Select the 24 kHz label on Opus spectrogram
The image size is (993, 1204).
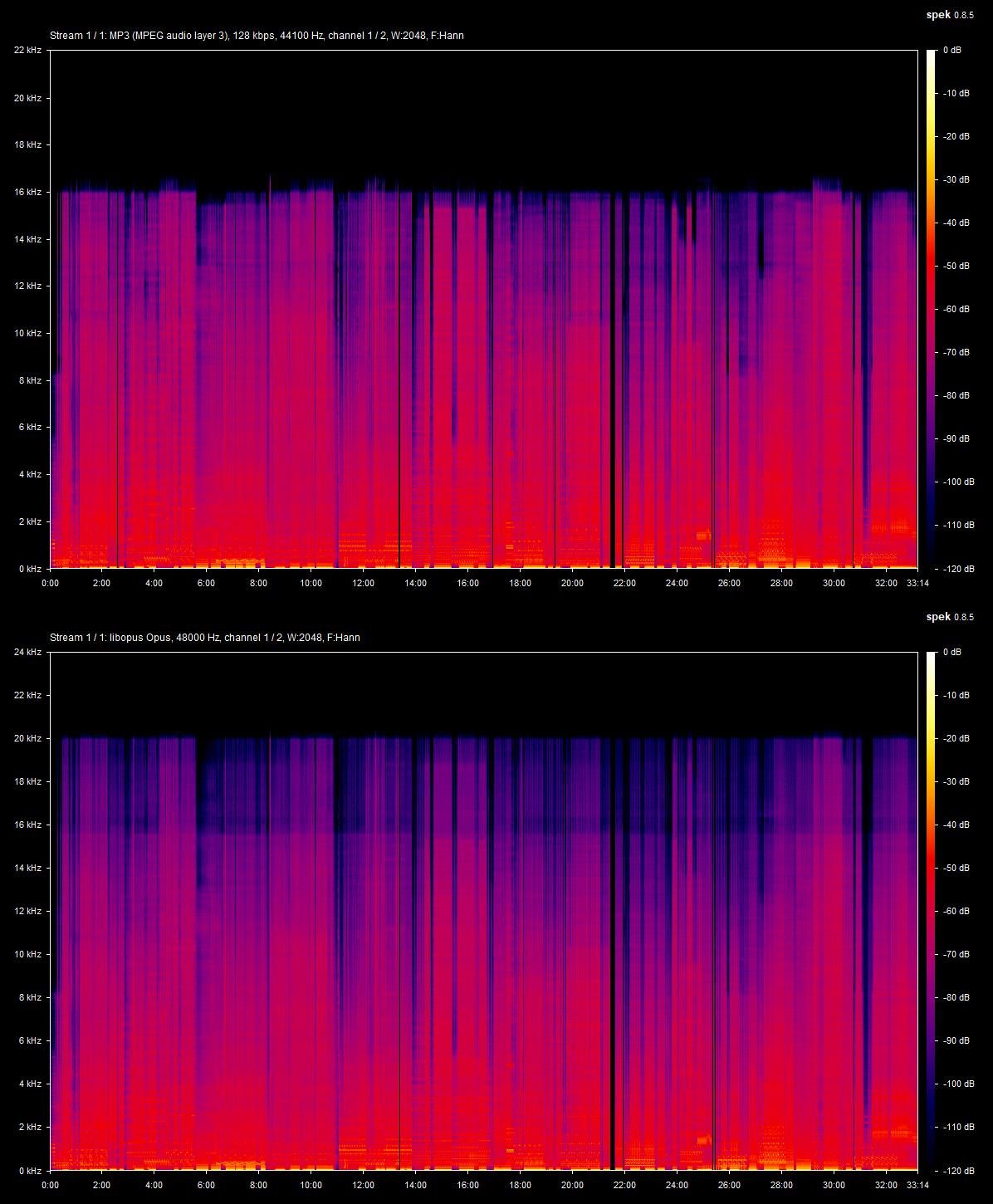pos(28,653)
